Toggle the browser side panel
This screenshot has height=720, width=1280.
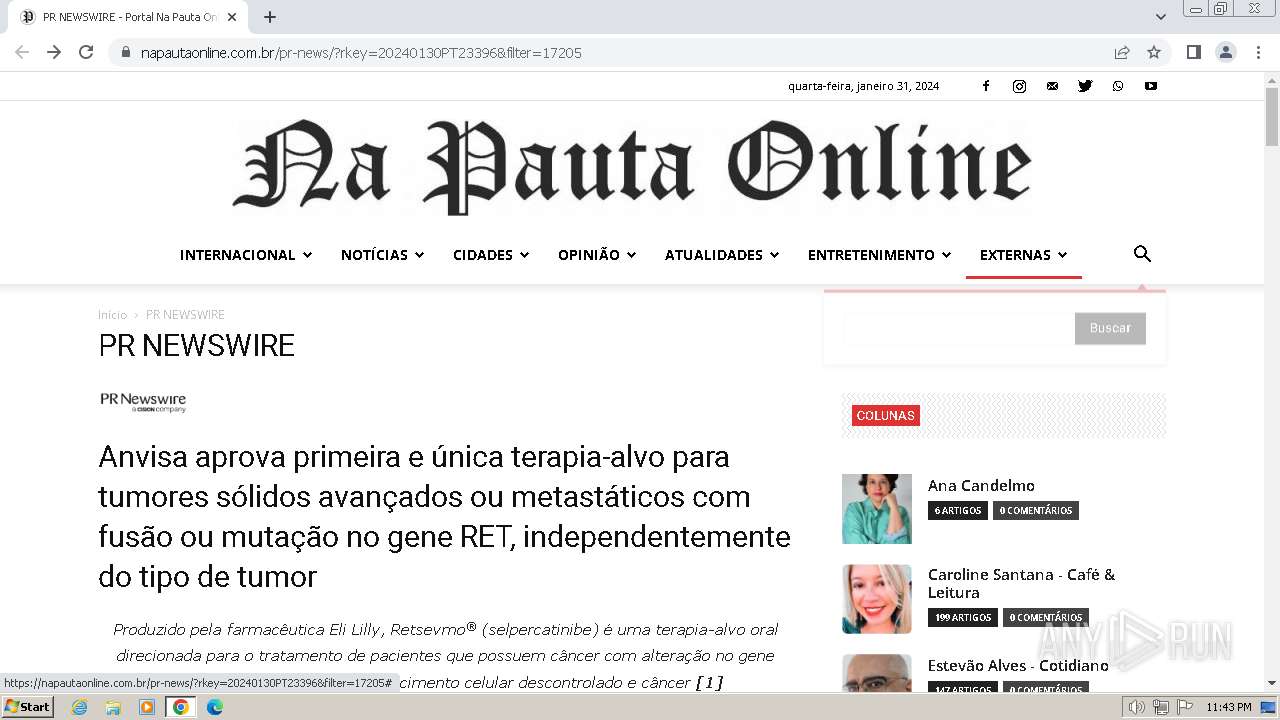1193,52
